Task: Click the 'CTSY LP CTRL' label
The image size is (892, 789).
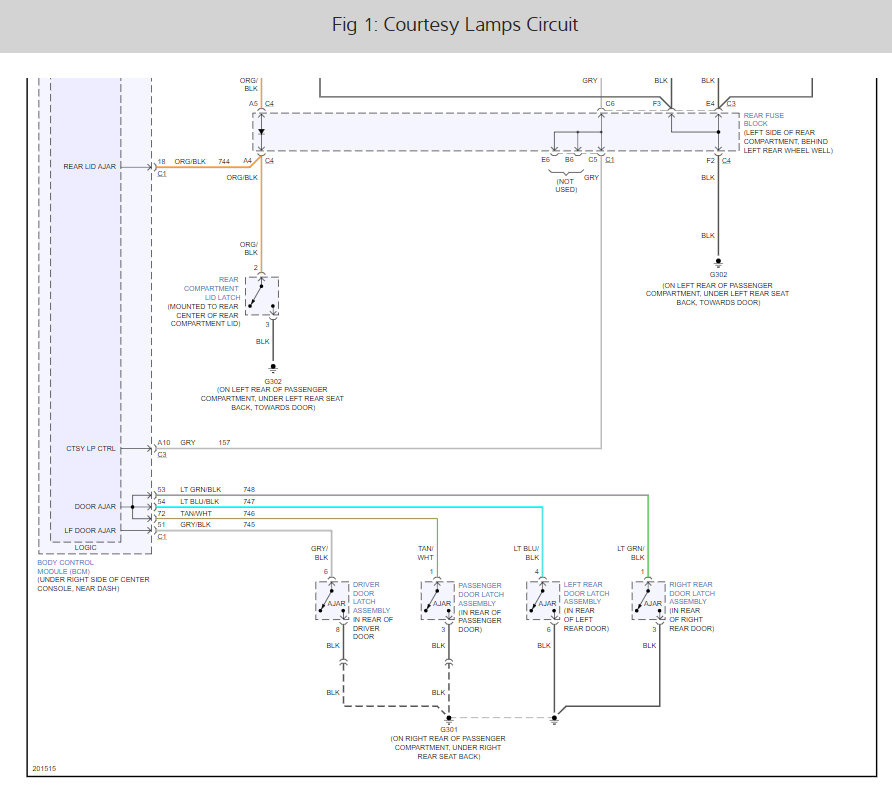Action: tap(90, 449)
